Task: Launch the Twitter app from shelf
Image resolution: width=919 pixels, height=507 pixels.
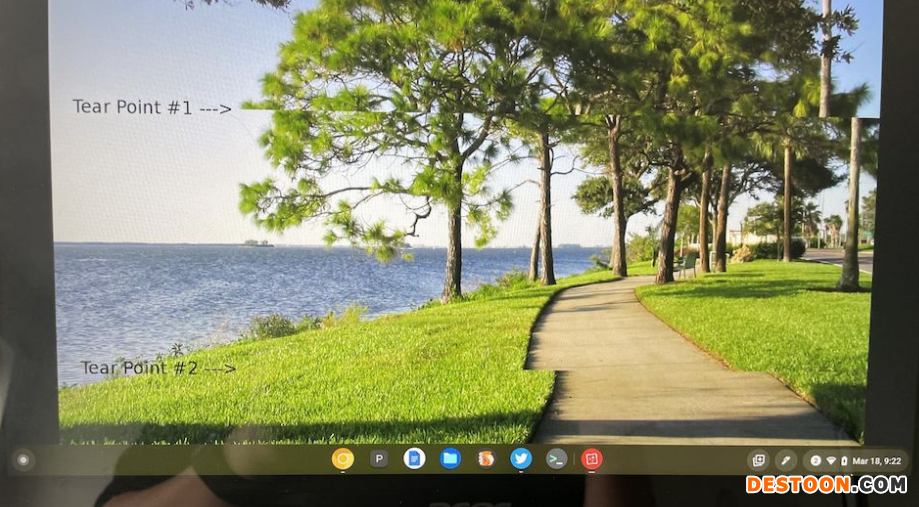Action: (x=521, y=459)
